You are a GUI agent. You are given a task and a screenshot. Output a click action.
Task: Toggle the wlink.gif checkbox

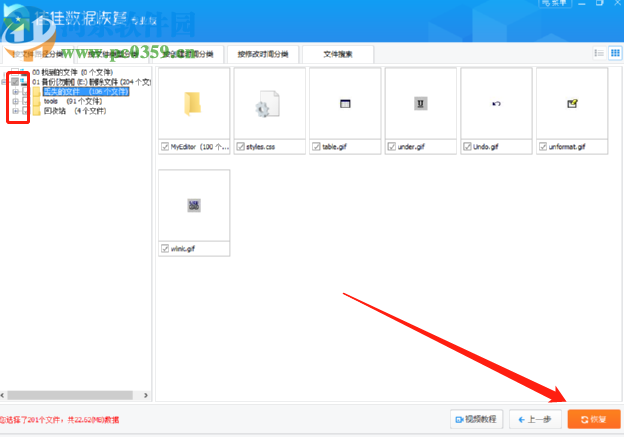(x=165, y=248)
